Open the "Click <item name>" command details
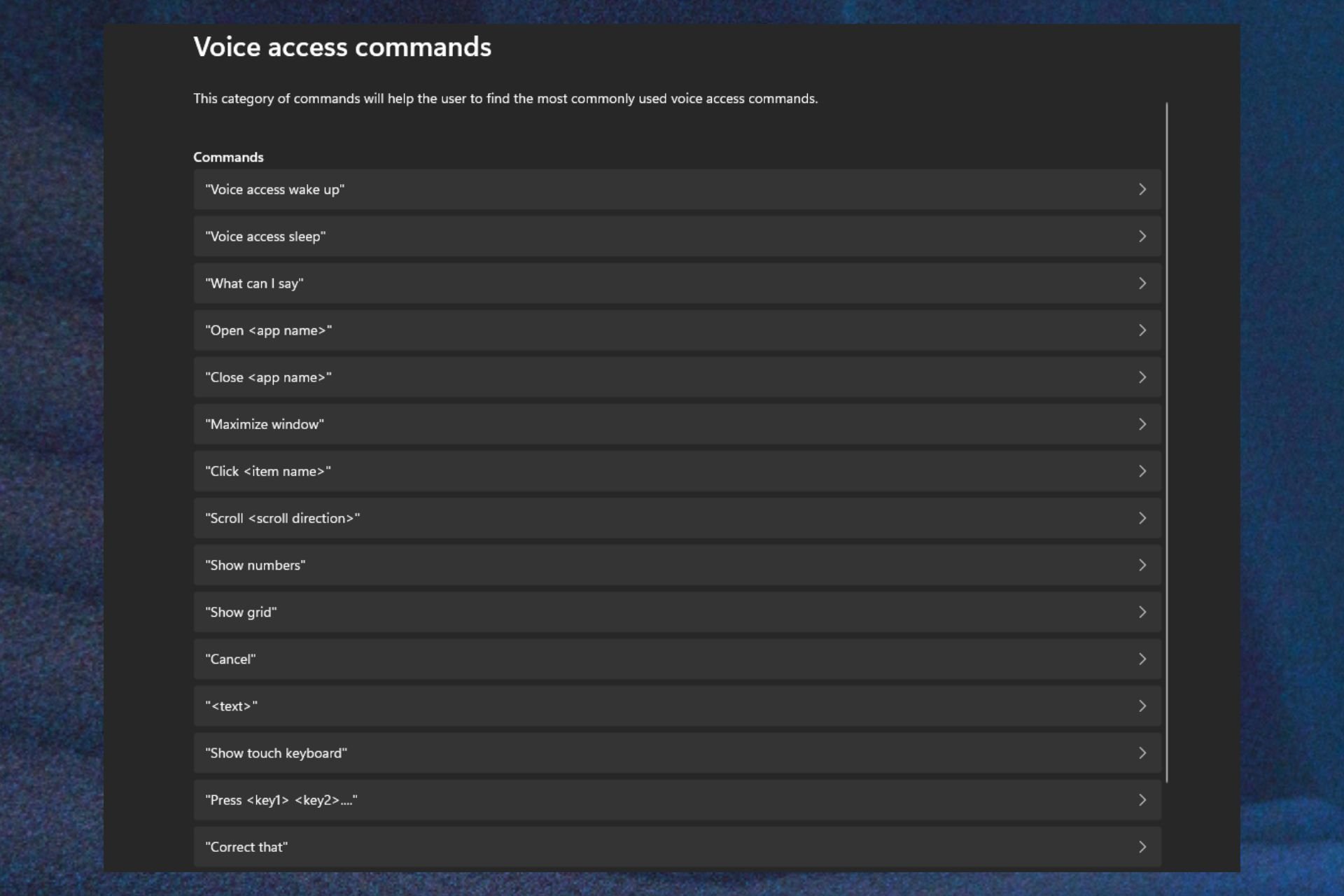Screen dimensions: 1344x896 (x=677, y=471)
